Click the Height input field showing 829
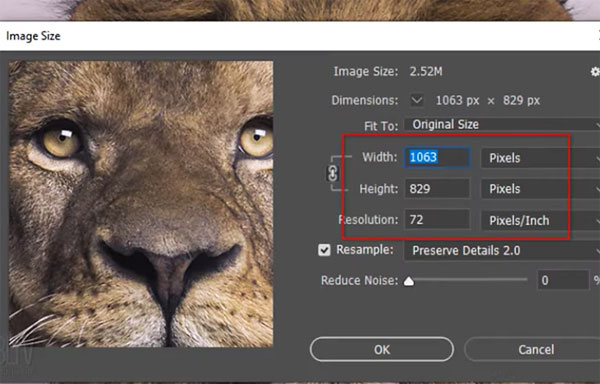This screenshot has width=600, height=384. pos(437,189)
